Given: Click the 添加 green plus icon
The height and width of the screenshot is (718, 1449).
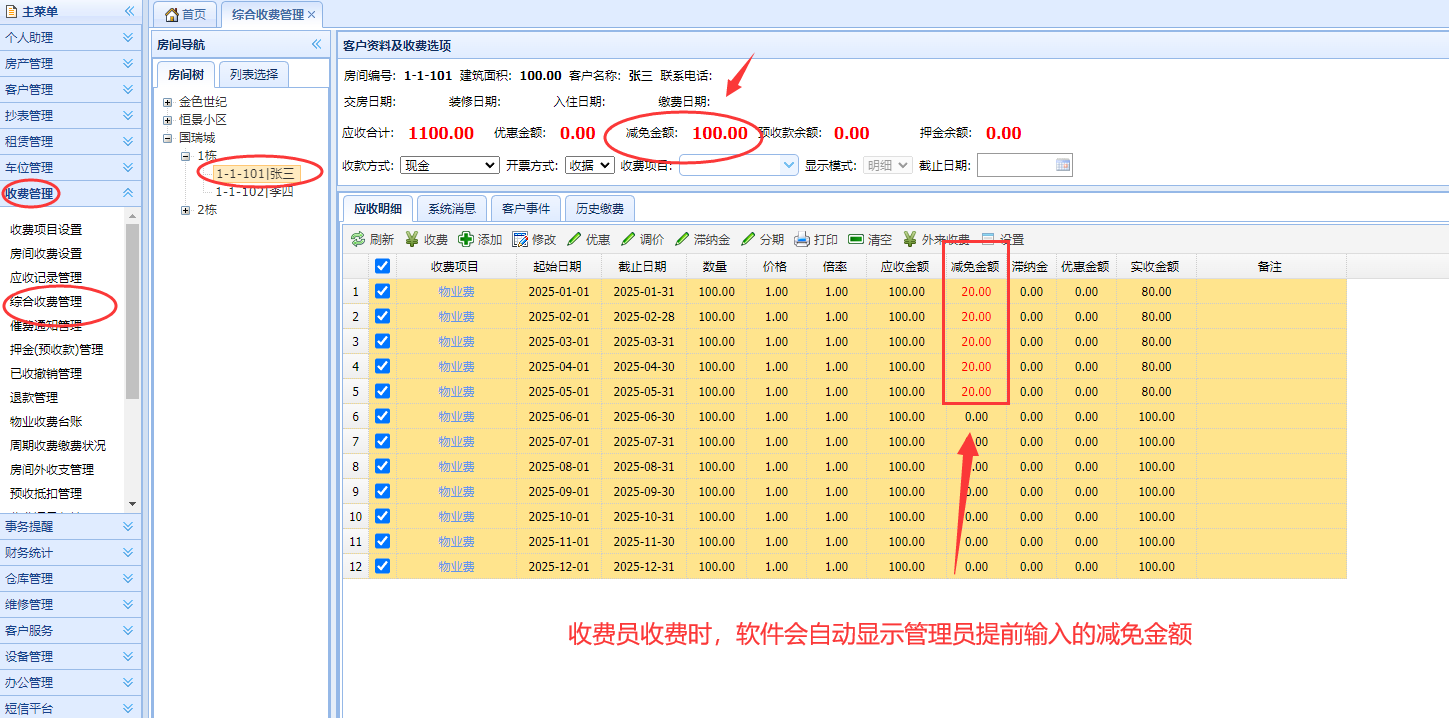Looking at the screenshot, I should click(x=466, y=240).
